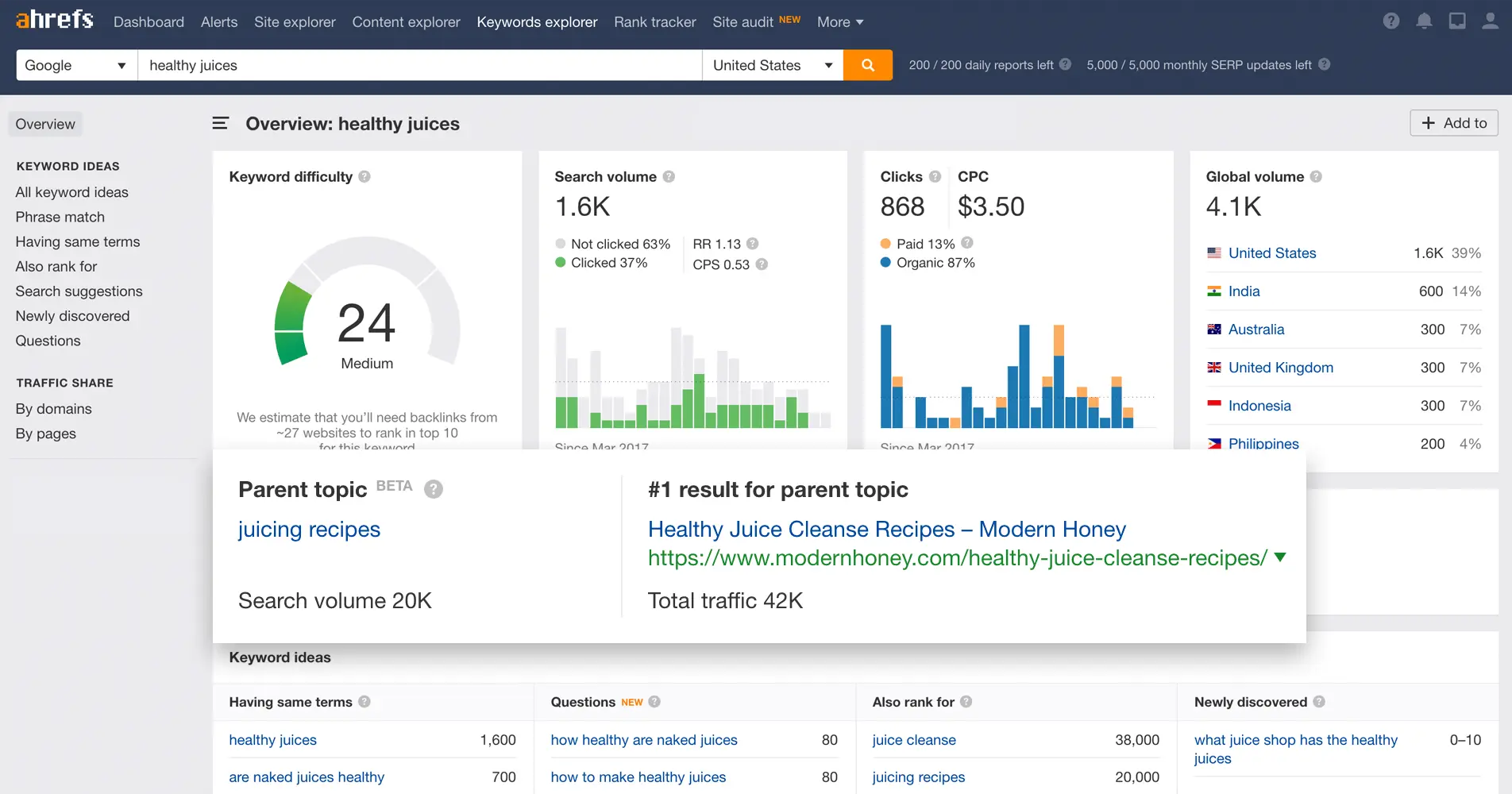Viewport: 1512px width, 794px height.
Task: Open the notifications bell icon
Action: (1424, 21)
